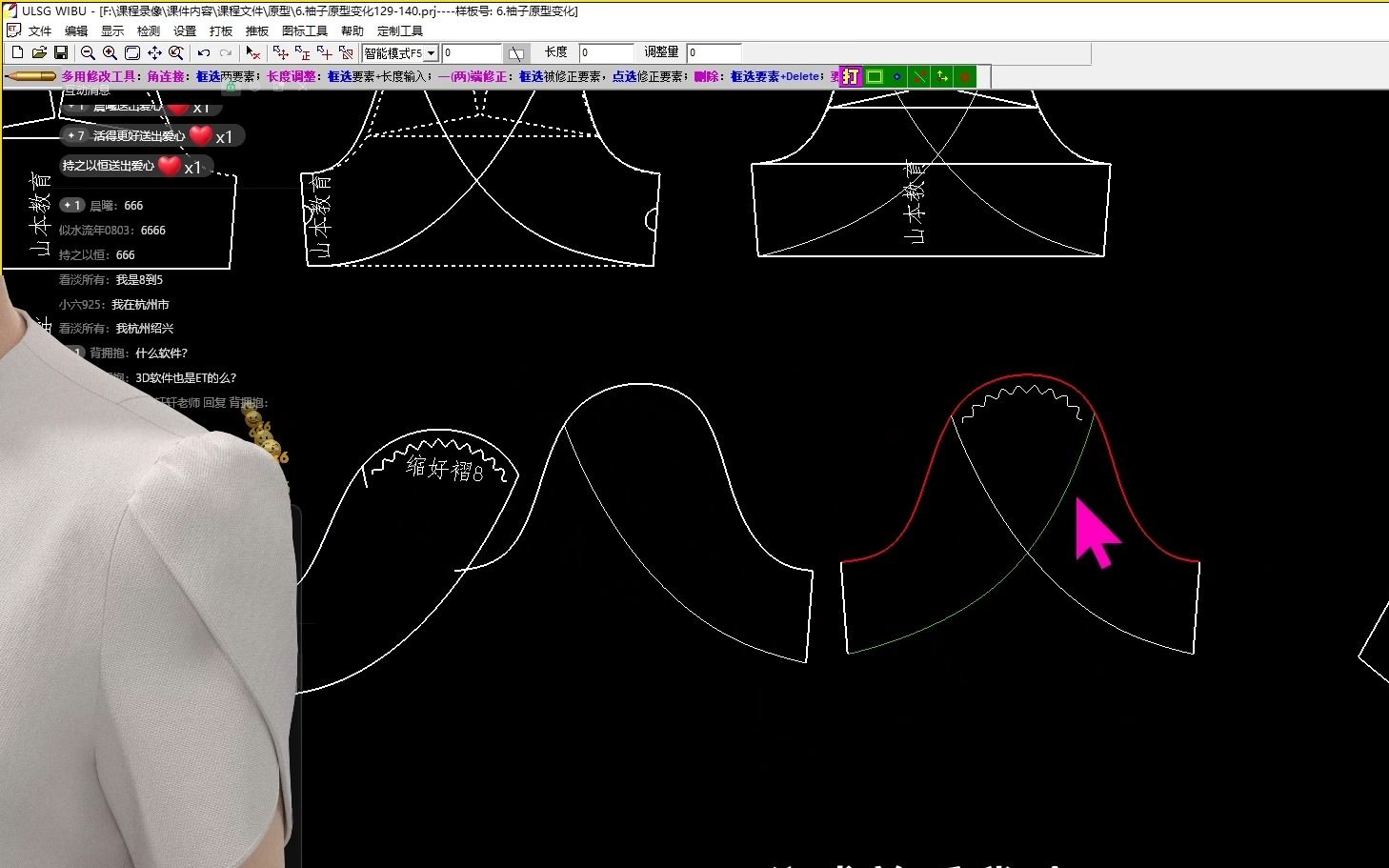Viewport: 1389px width, 868px height.
Task: Click the fourth point-snap mode hatched icon
Action: tap(346, 53)
